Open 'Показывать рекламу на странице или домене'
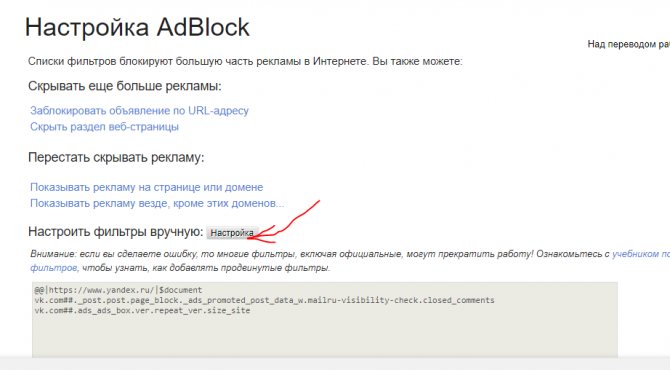Screen dimensions: 670x370 coord(147,187)
